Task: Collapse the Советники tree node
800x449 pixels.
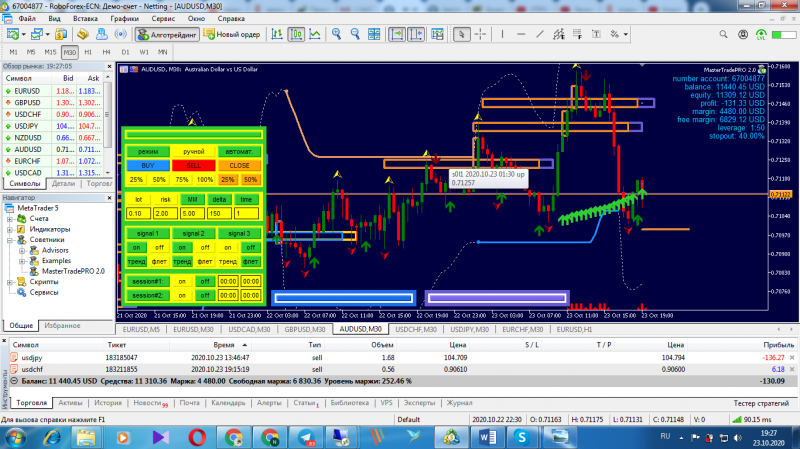Action: point(10,240)
